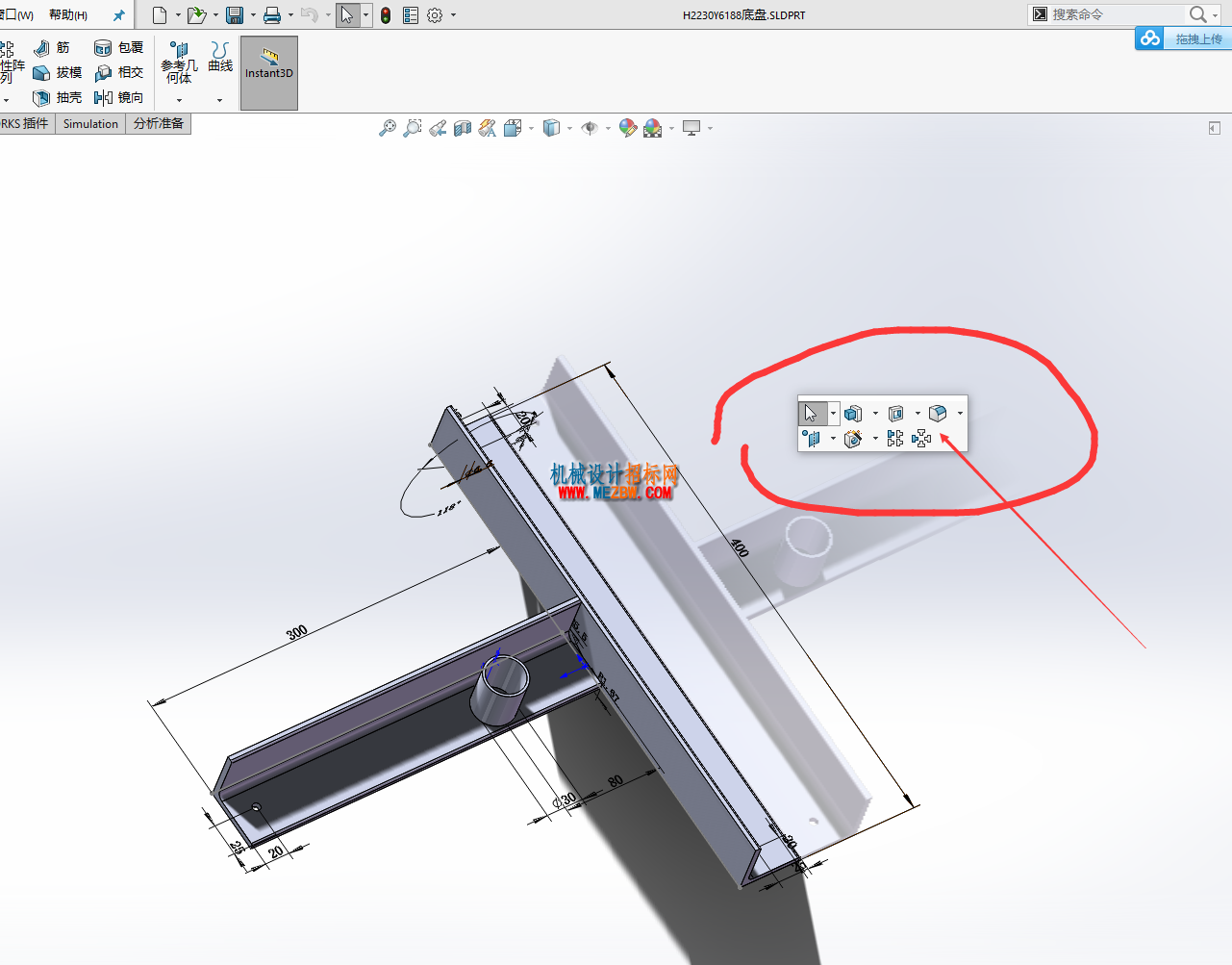The height and width of the screenshot is (965, 1232).
Task: Select the Section View icon
Action: [463, 128]
